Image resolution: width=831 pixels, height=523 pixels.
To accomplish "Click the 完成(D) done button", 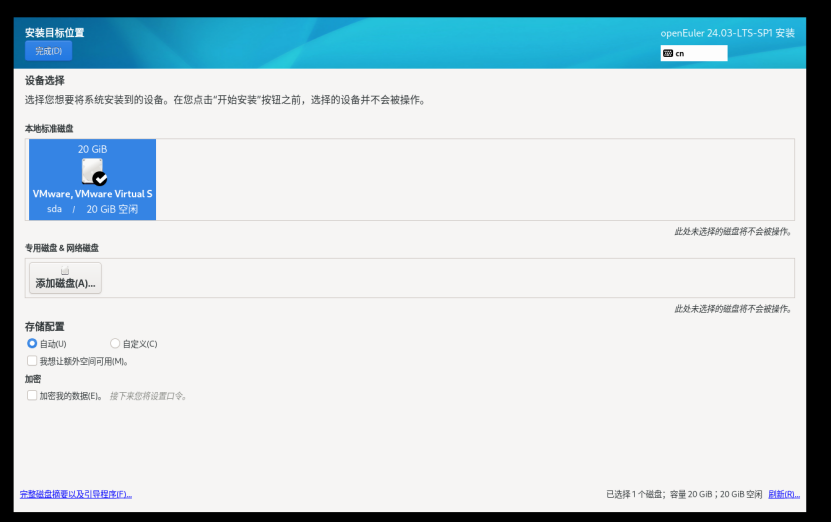I will click(48, 51).
